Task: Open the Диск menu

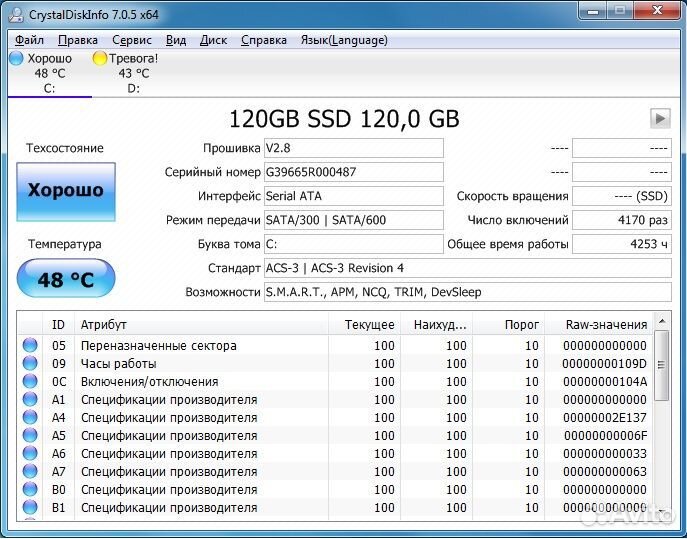Action: pyautogui.click(x=213, y=40)
